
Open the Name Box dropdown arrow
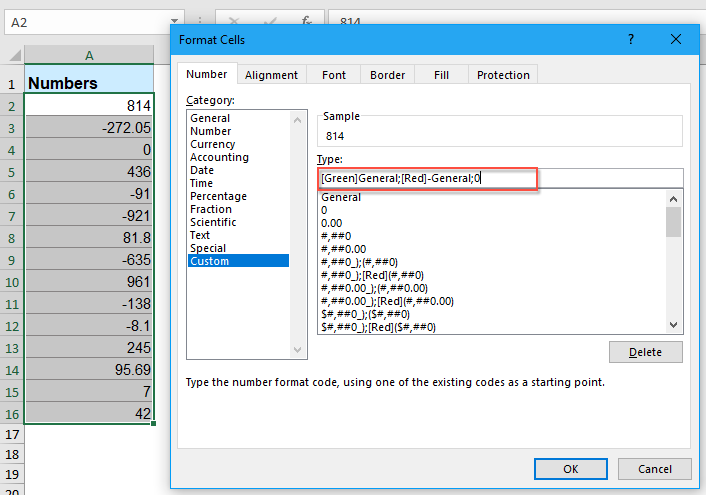click(x=176, y=20)
